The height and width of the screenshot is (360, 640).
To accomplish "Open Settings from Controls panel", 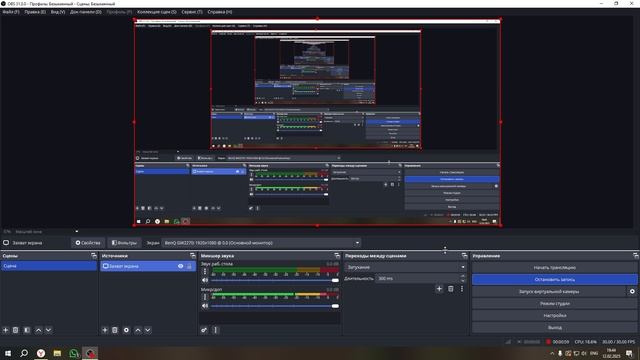I will point(554,316).
